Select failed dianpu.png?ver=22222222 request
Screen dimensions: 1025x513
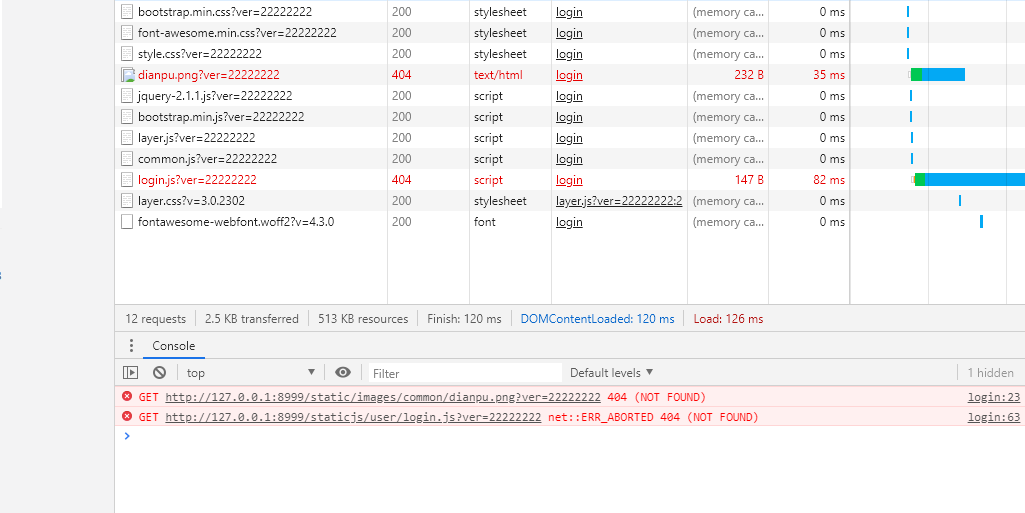tap(209, 75)
